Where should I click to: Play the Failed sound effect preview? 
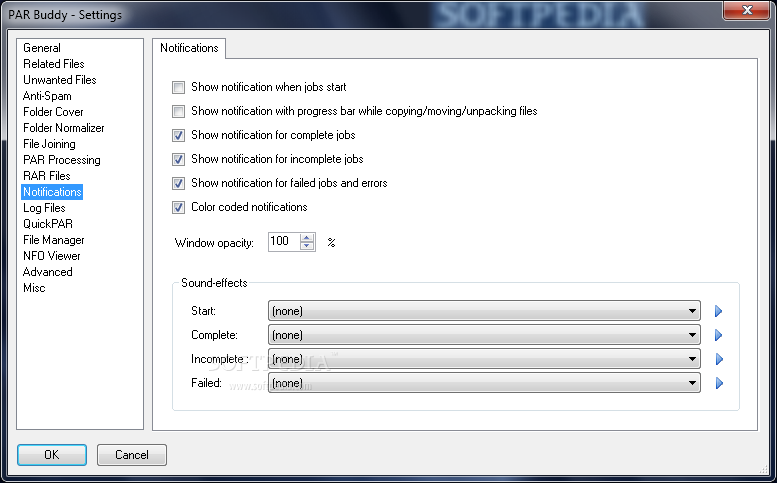pyautogui.click(x=719, y=383)
